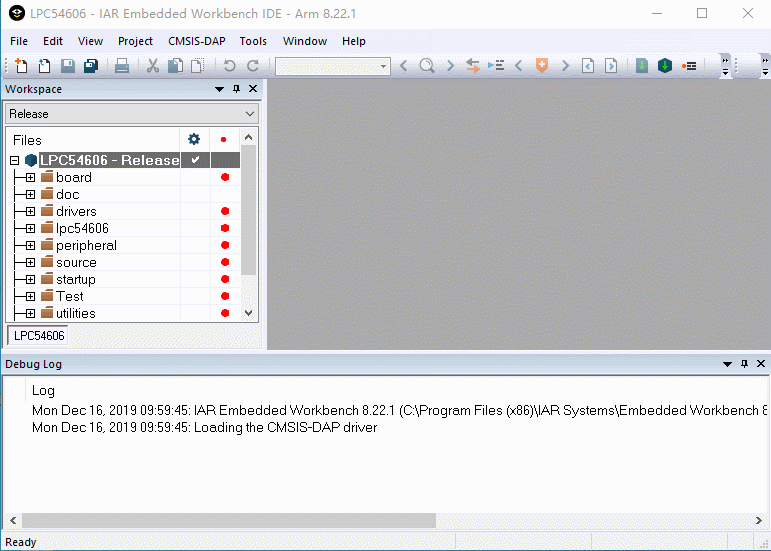Click the quick search text box
This screenshot has width=771, height=551.
tap(327, 66)
